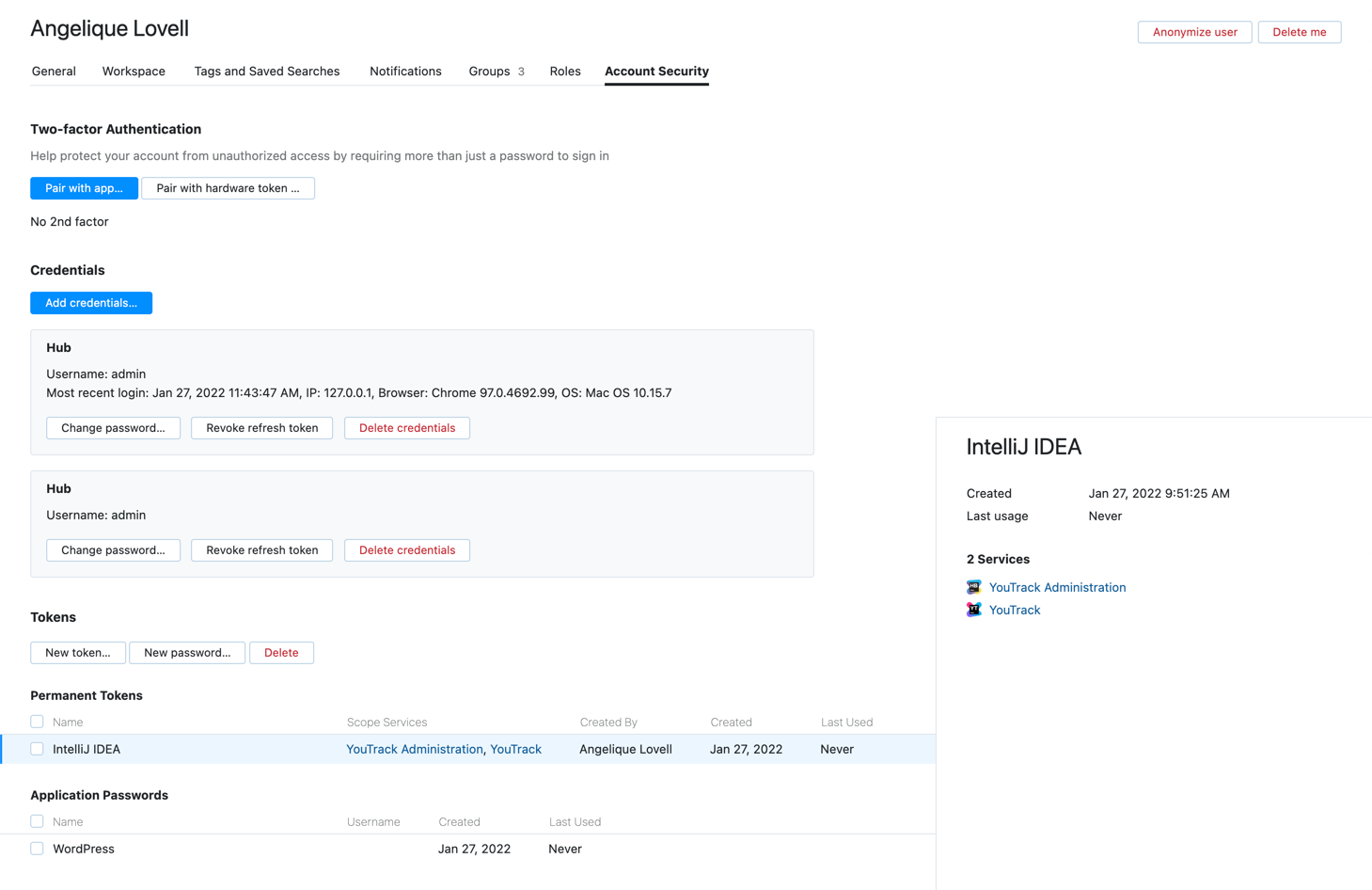The image size is (1372, 890).
Task: Click the Most recent login details line
Action: (359, 393)
